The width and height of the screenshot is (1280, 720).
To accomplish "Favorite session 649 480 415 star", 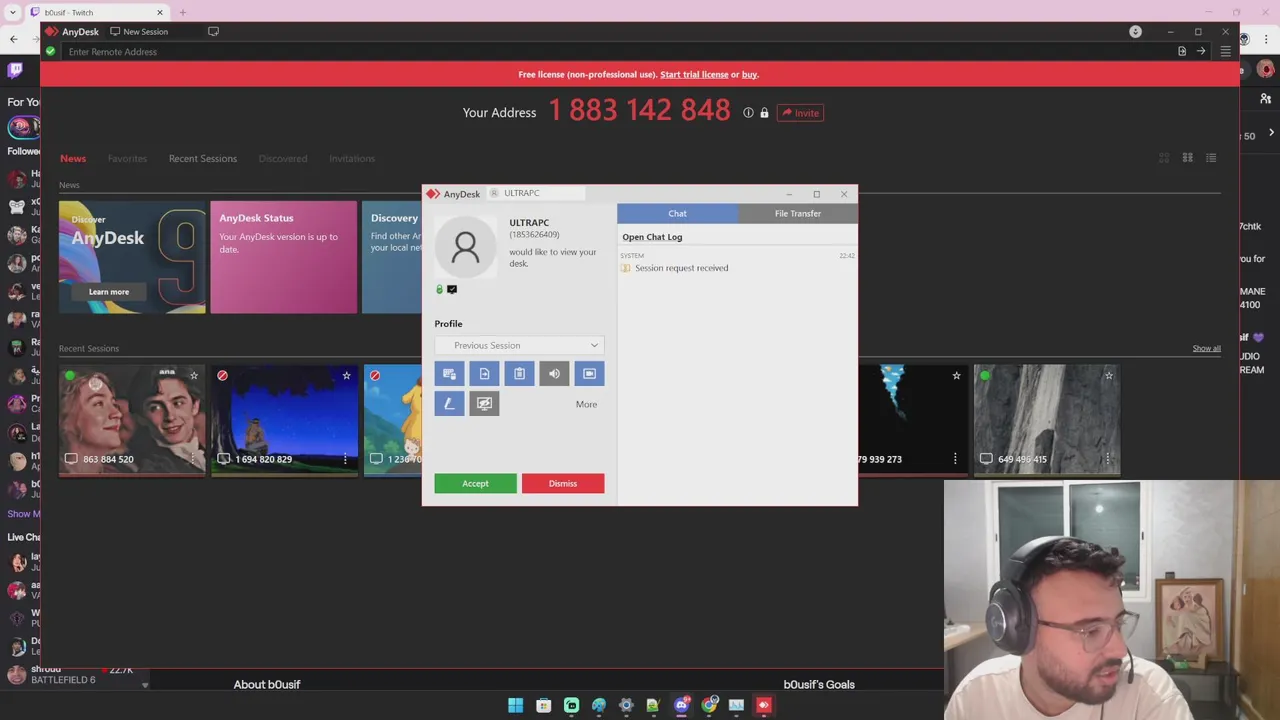I will pyautogui.click(x=1108, y=376).
